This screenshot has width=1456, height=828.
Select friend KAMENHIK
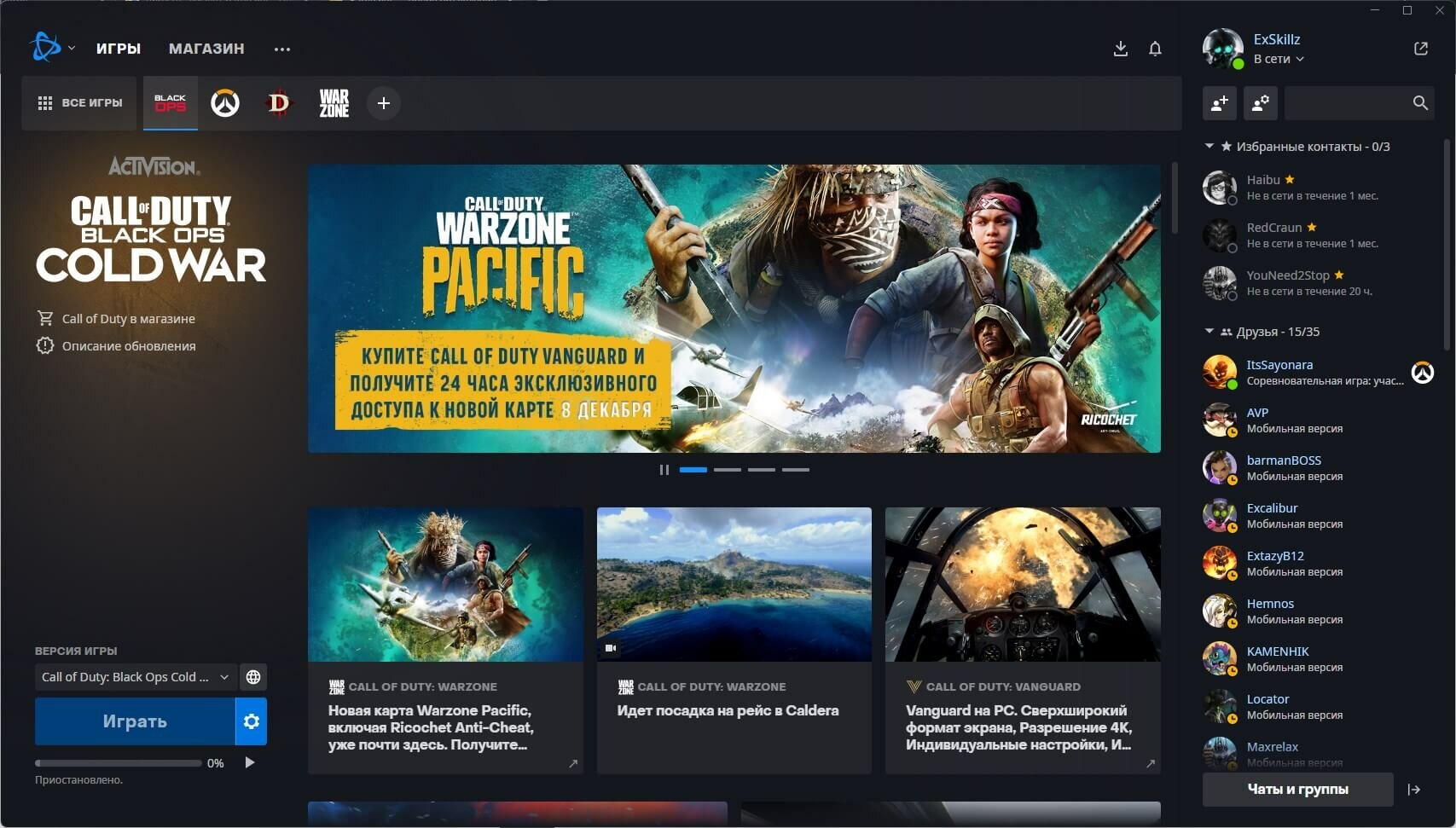[1319, 659]
